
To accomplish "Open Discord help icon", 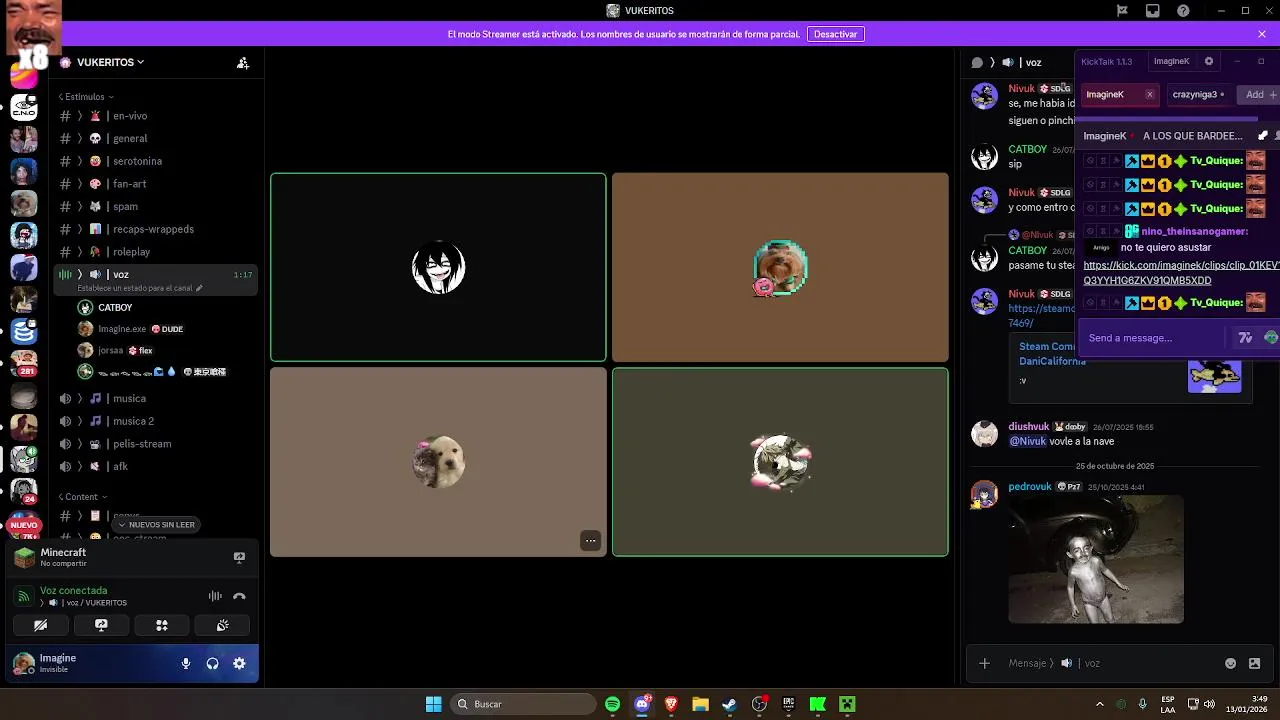I will point(1183,11).
